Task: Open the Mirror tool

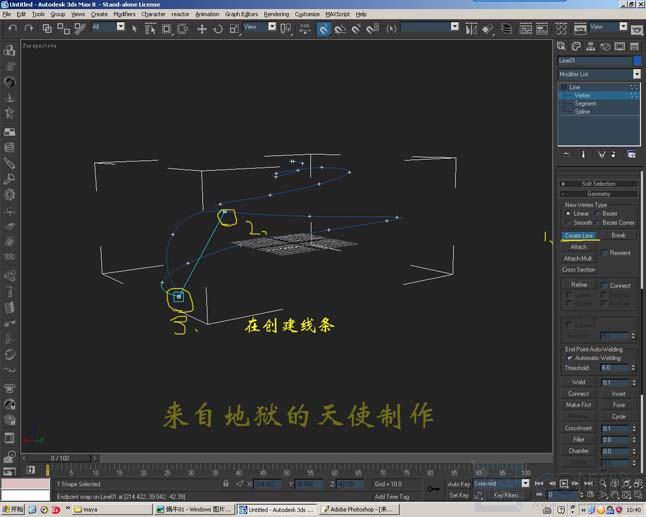Action: [x=471, y=29]
